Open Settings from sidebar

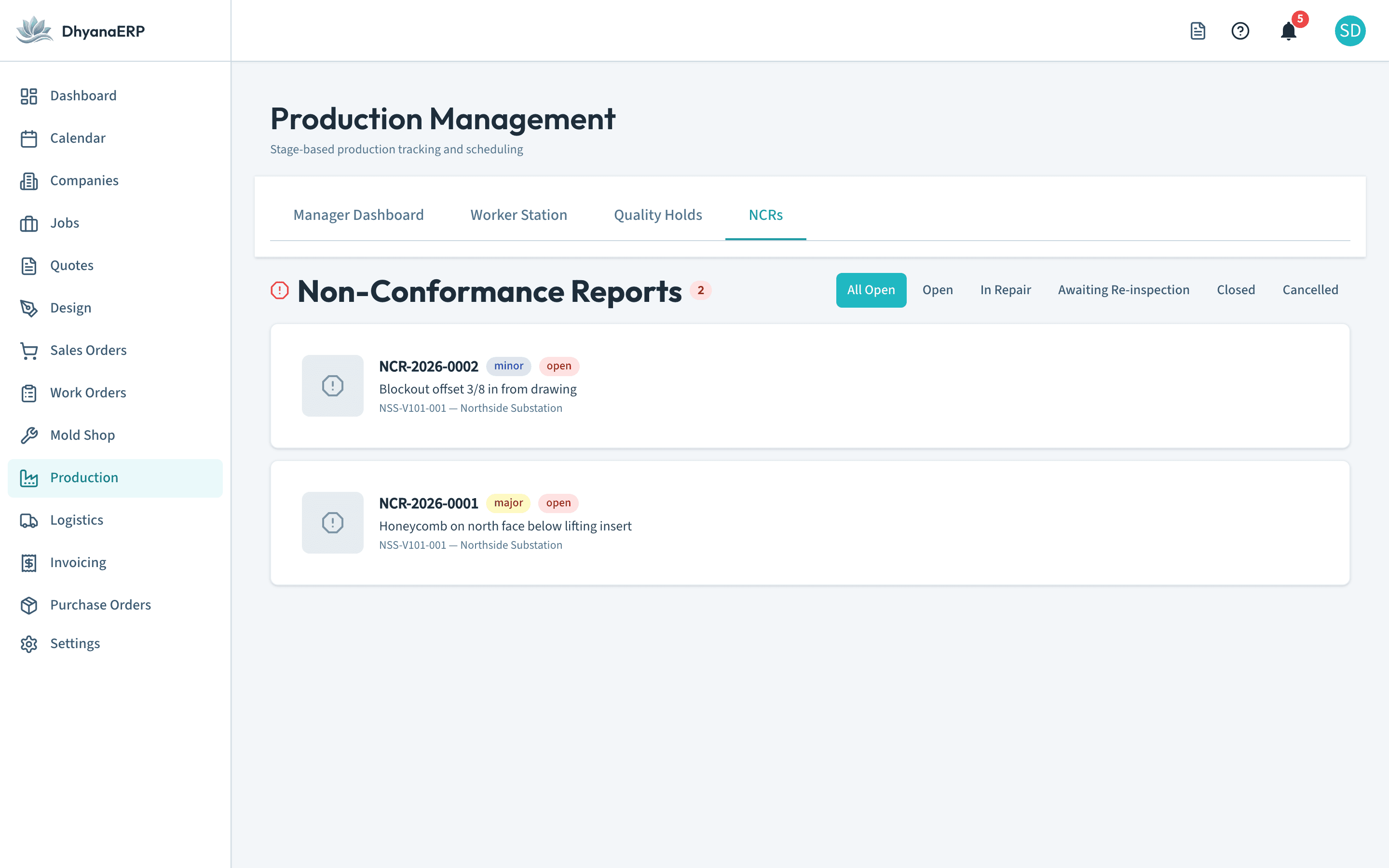point(115,644)
